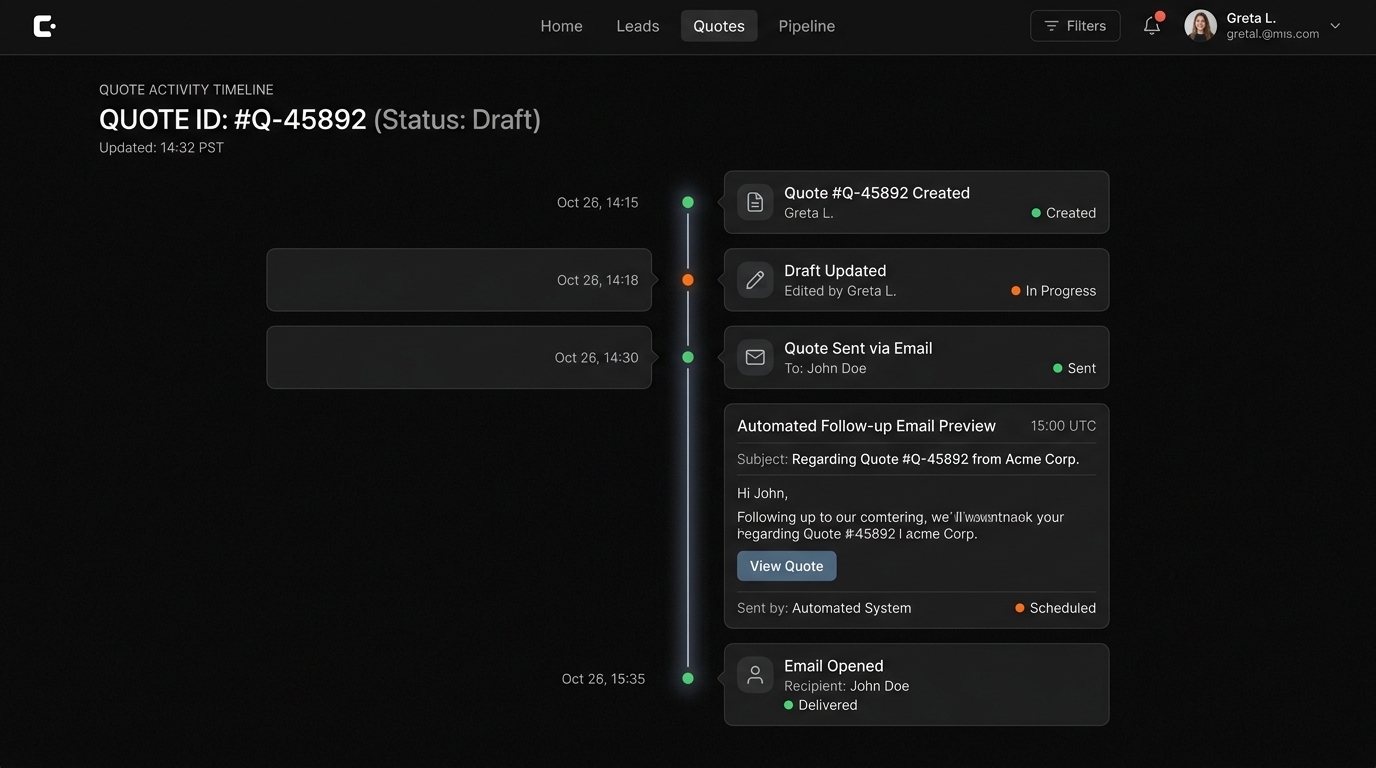The height and width of the screenshot is (768, 1376).
Task: Click the "Oct 26, 14:15" timestamp
Action: coord(597,202)
